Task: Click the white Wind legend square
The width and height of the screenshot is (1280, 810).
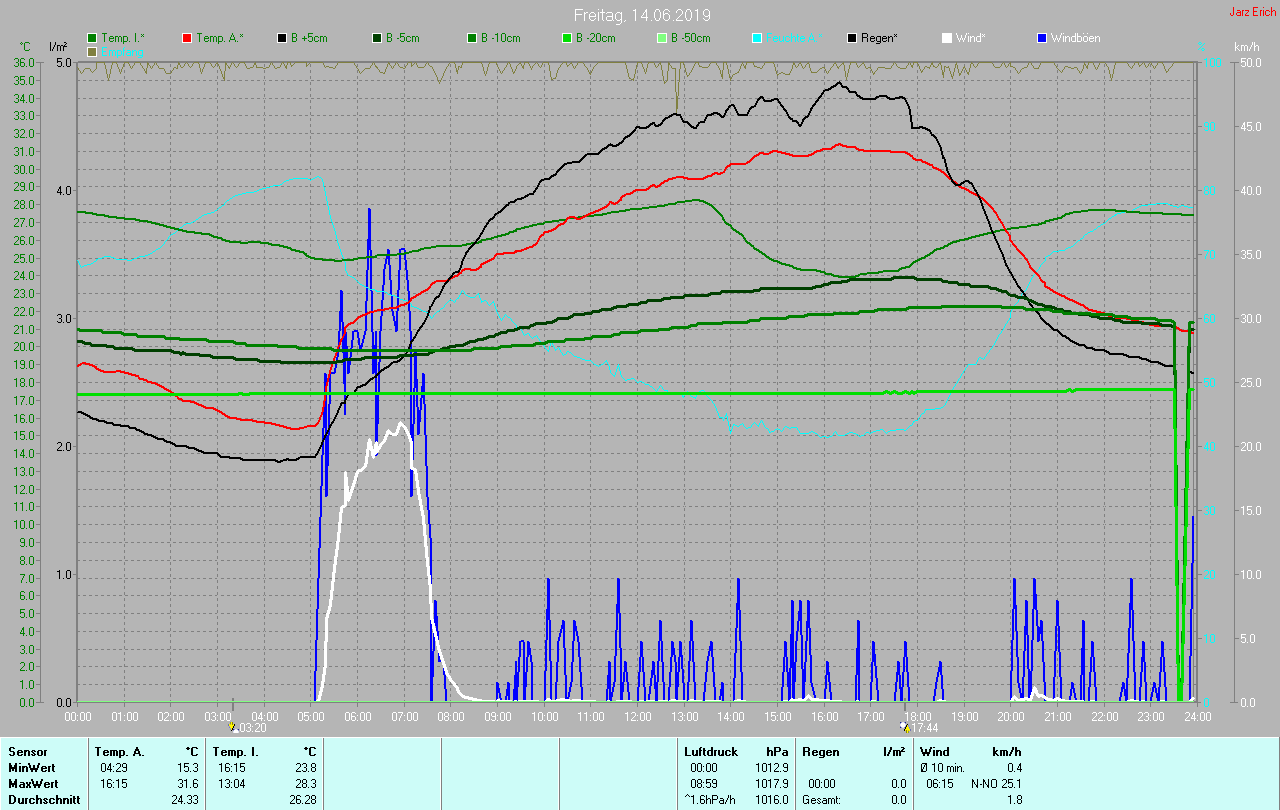Action: pos(947,38)
